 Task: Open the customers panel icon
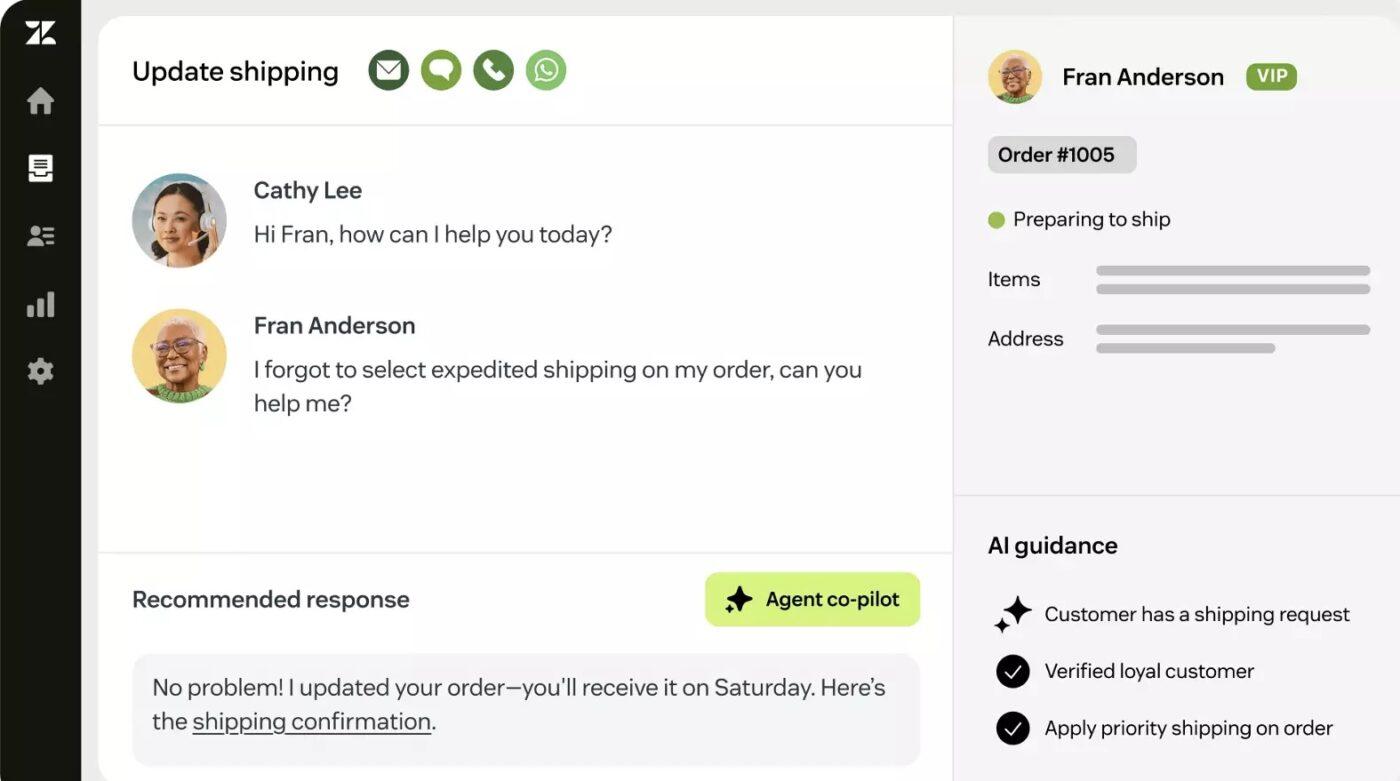tap(40, 235)
